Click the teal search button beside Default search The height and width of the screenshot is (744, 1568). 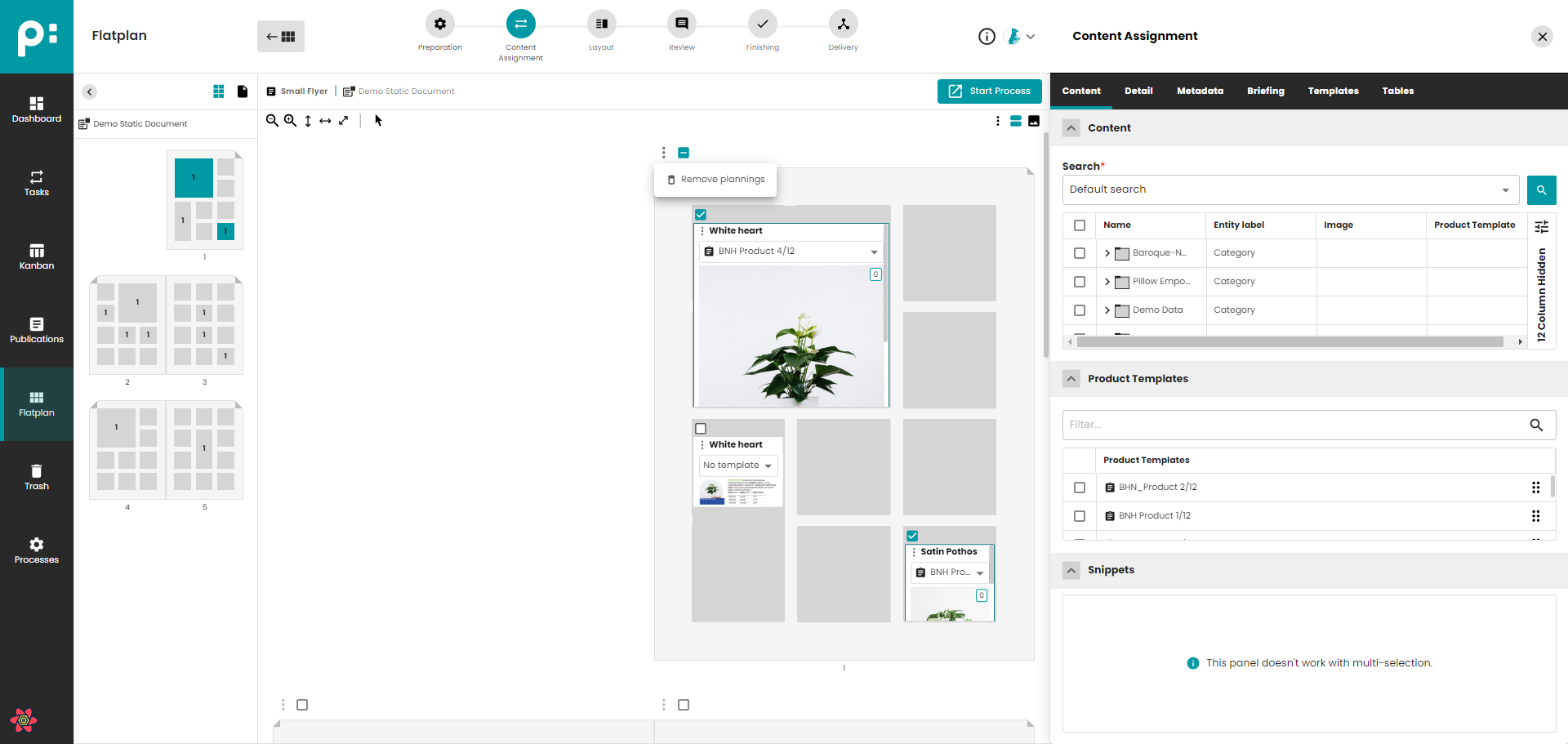tap(1541, 190)
